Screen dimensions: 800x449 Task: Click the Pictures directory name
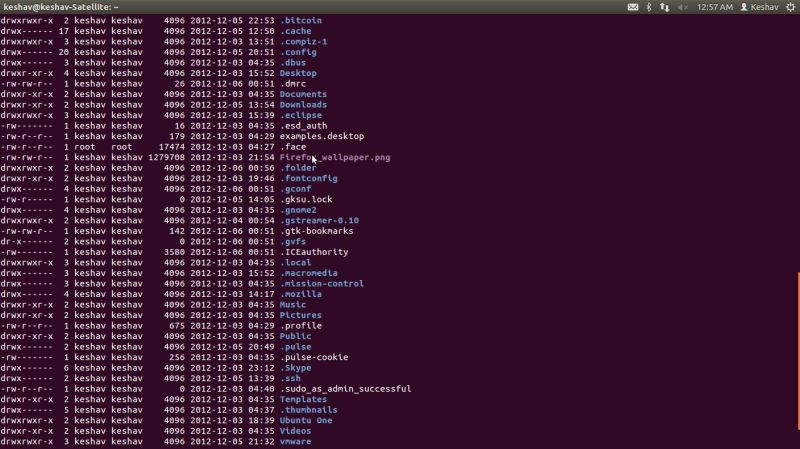(x=301, y=315)
